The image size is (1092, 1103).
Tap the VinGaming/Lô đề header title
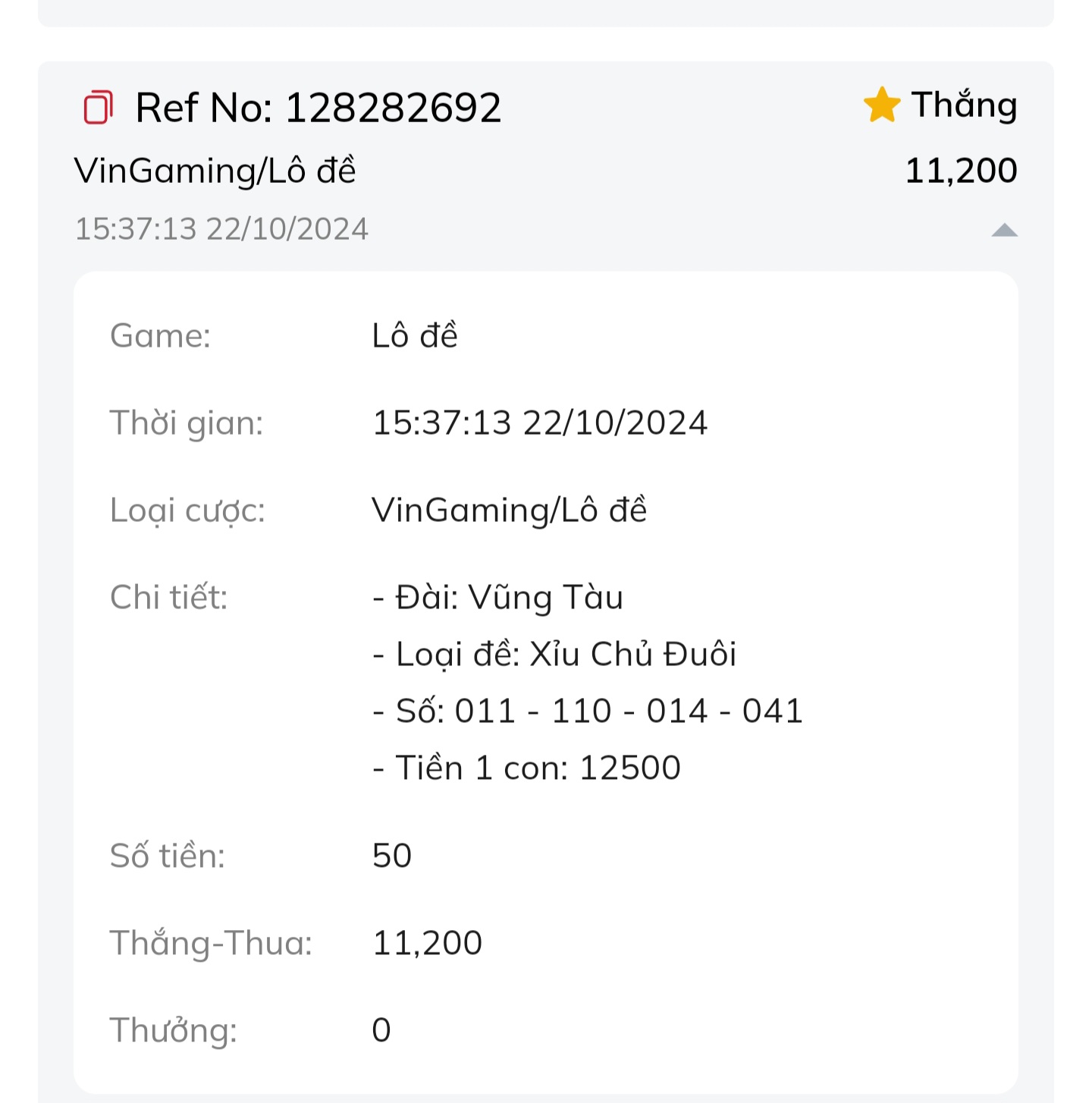[x=215, y=171]
